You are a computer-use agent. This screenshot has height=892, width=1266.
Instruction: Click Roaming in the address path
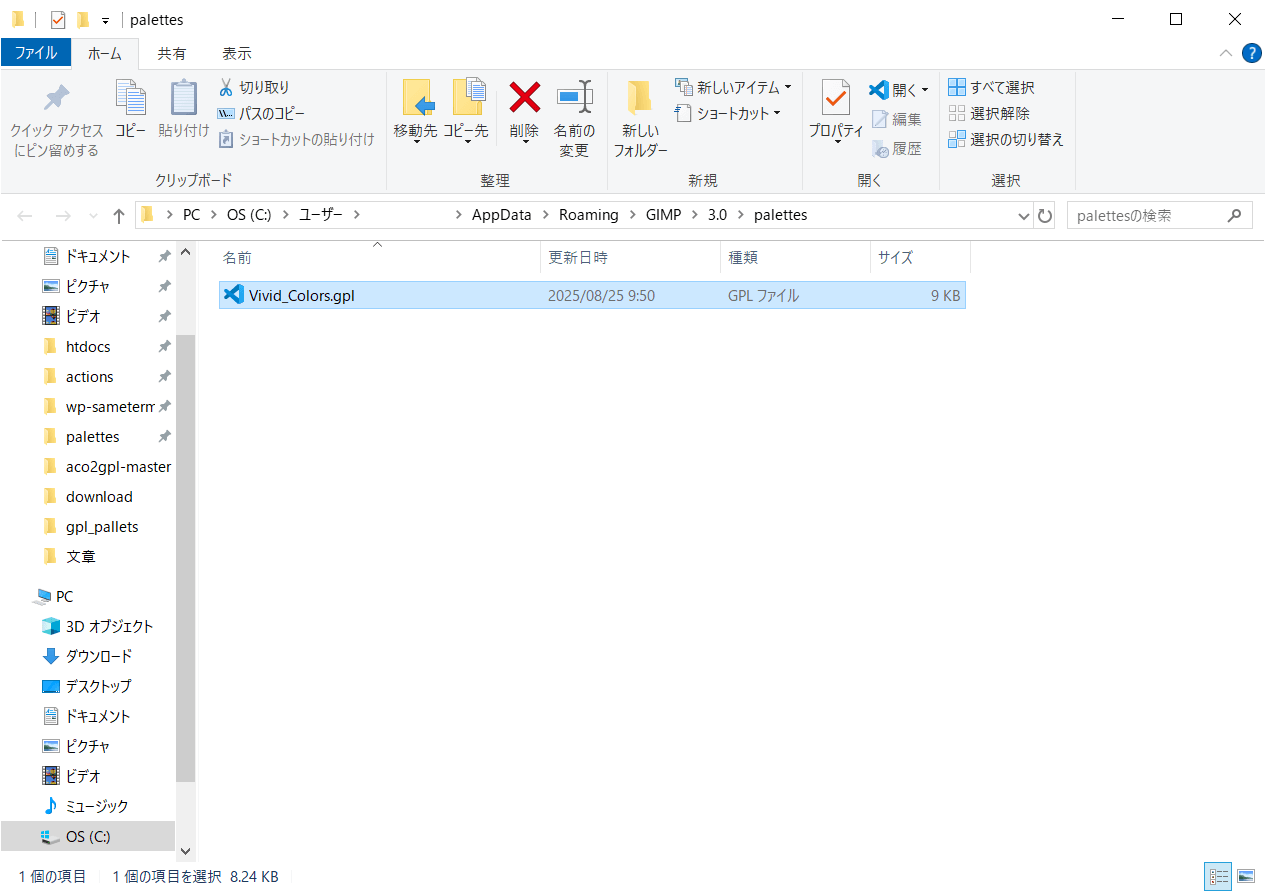(588, 215)
